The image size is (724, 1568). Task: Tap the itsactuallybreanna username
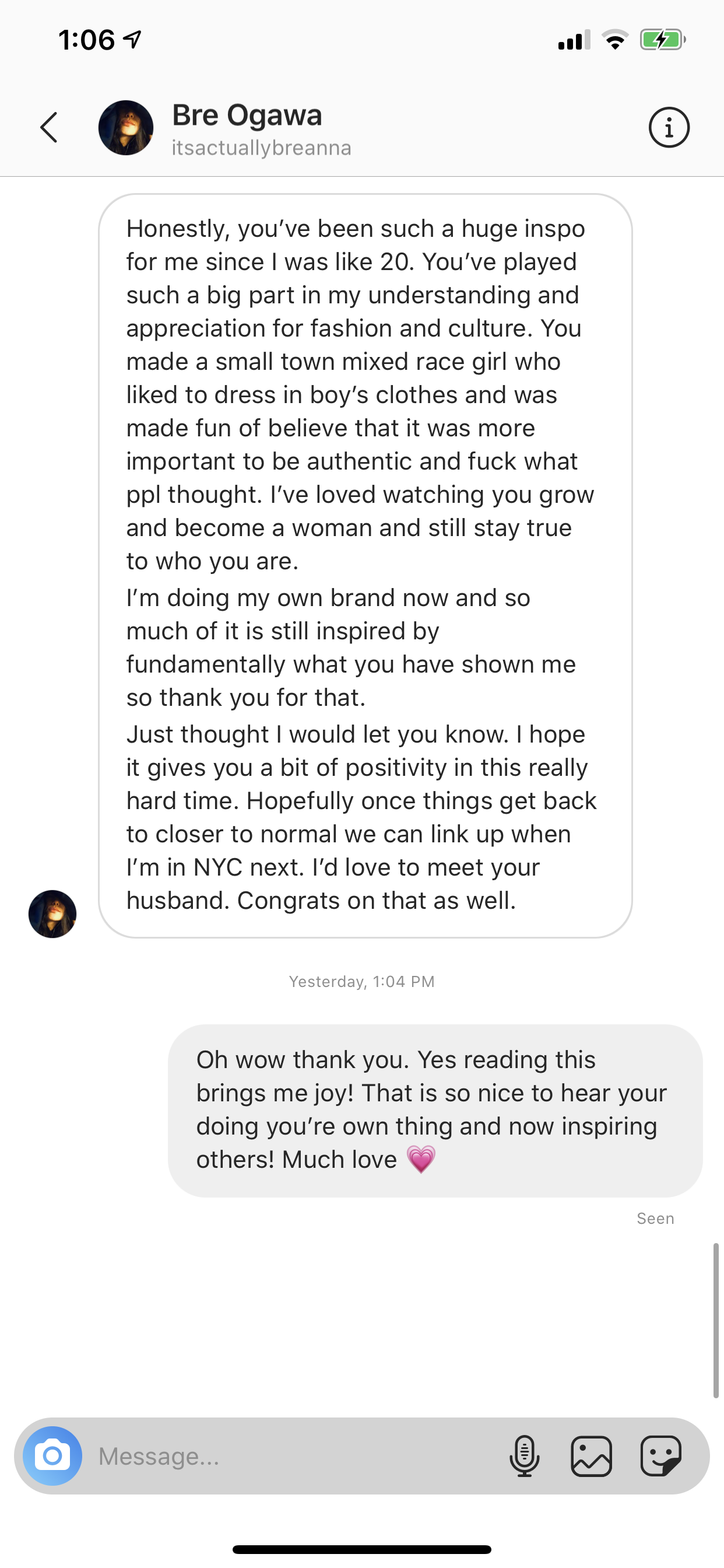(262, 148)
